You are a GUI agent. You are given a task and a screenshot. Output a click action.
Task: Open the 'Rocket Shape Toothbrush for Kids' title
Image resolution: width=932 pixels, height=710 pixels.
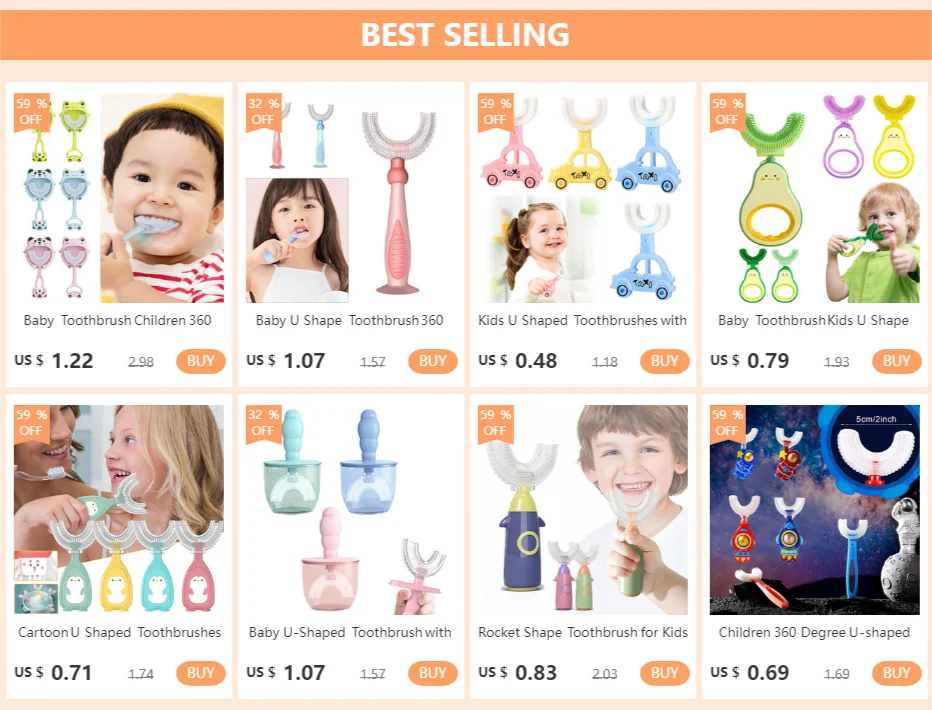(x=582, y=632)
